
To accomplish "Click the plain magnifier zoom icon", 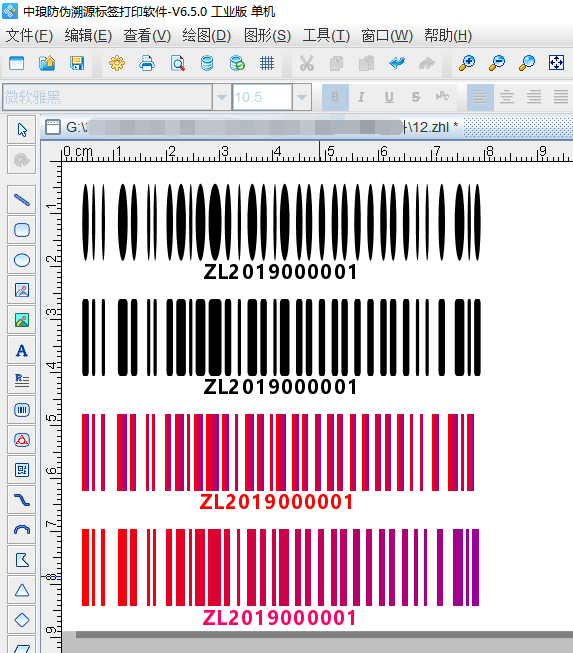I will point(527,63).
